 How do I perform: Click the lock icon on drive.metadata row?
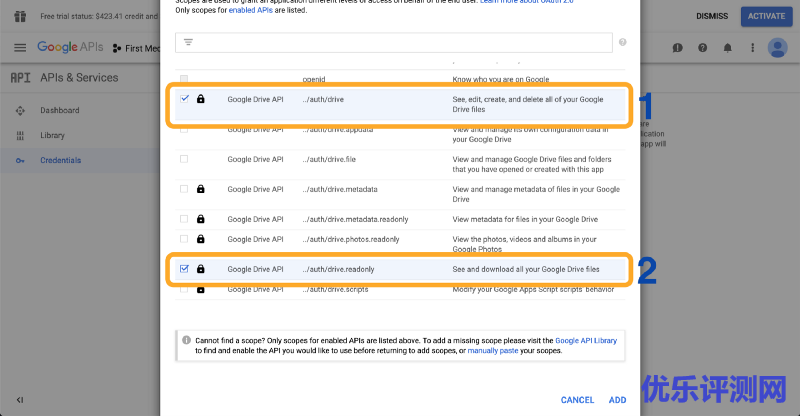tap(201, 189)
